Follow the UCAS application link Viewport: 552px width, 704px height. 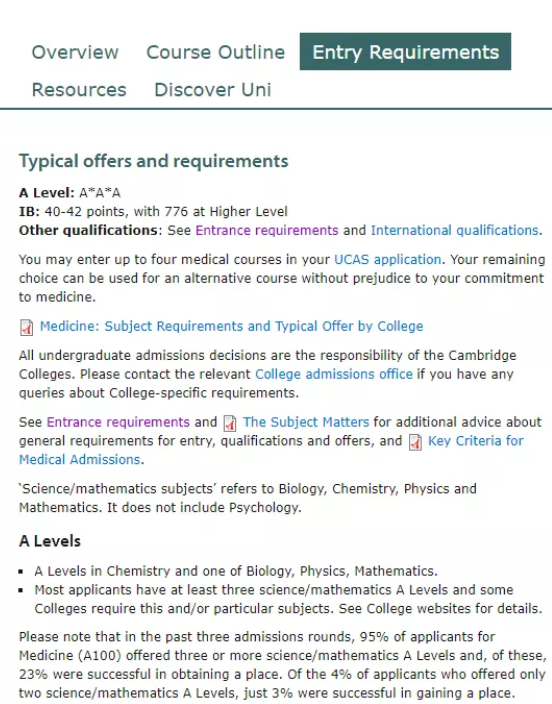388,260
